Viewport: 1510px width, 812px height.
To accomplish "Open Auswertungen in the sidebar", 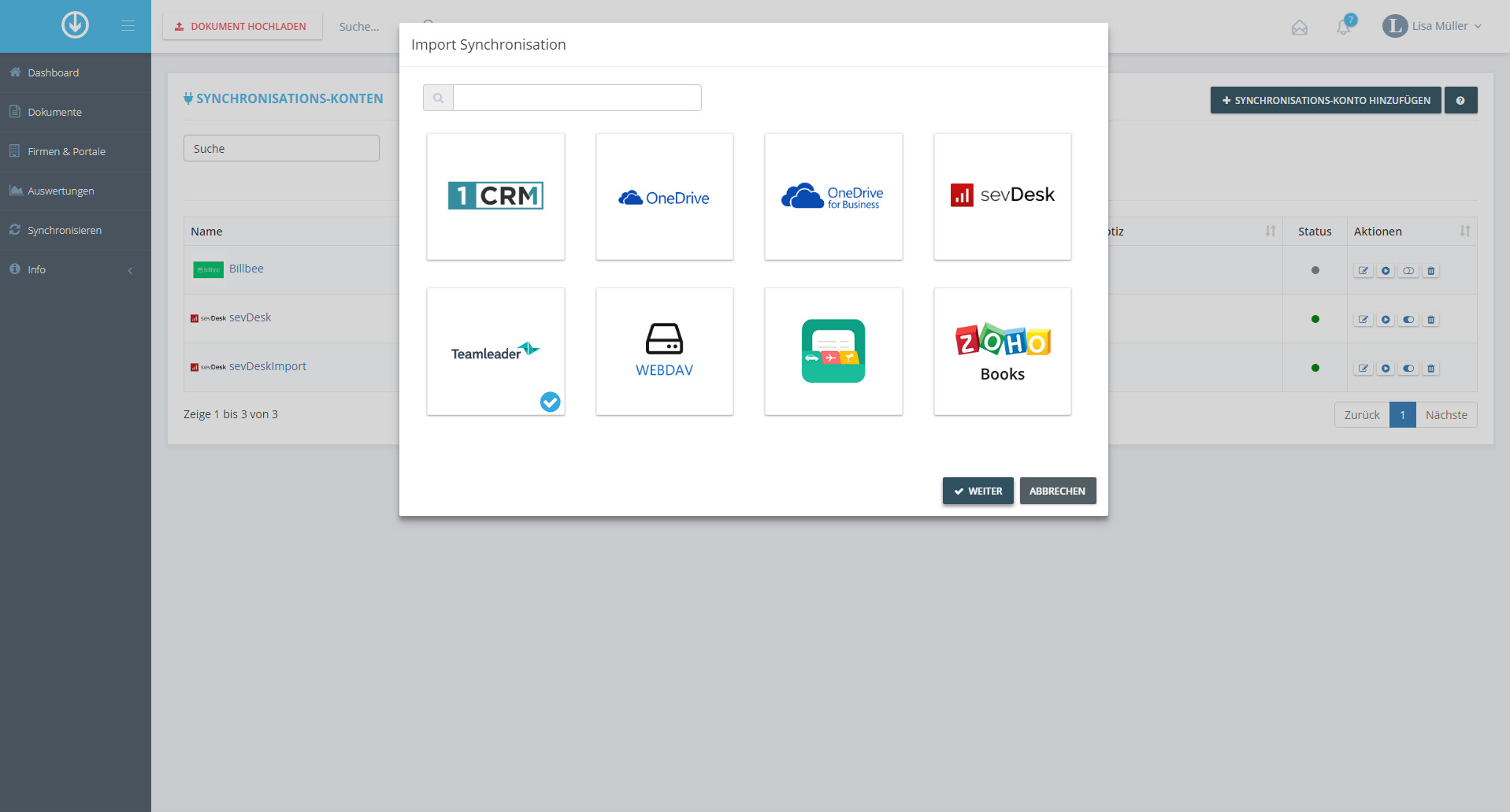I will click(x=76, y=191).
